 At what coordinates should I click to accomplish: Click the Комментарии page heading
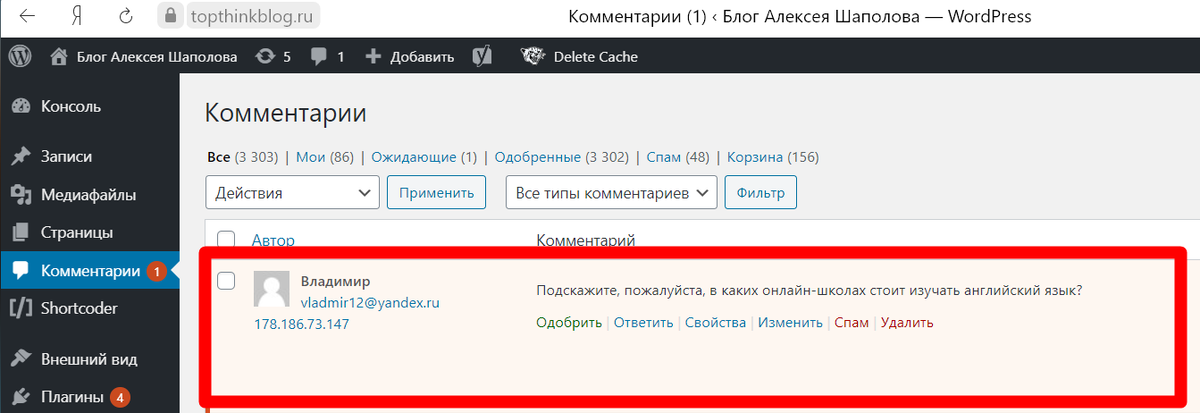pyautogui.click(x=286, y=113)
